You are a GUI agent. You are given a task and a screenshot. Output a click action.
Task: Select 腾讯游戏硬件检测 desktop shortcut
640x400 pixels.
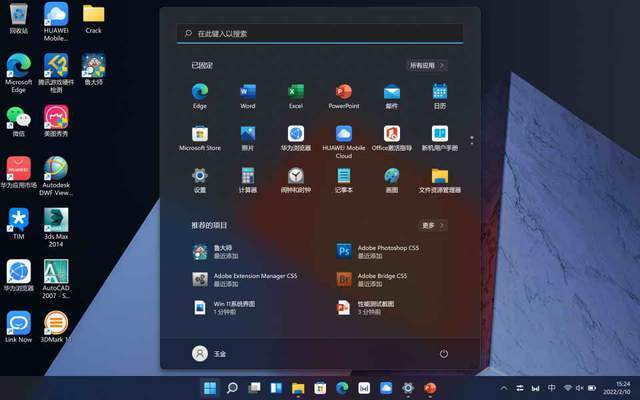tap(56, 73)
